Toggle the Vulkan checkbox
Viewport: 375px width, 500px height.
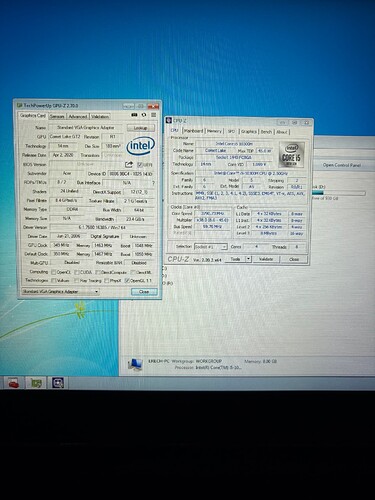(54, 281)
